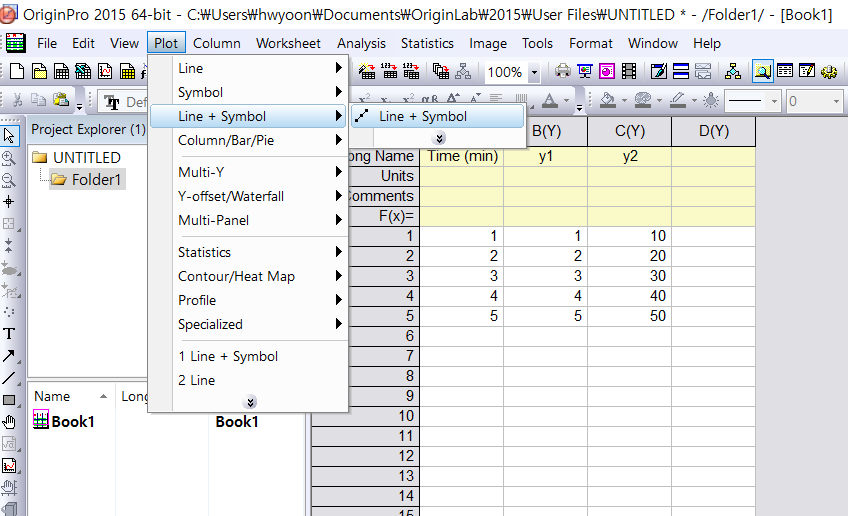This screenshot has height=516, width=848.
Task: Click the Print icon
Action: 562,71
